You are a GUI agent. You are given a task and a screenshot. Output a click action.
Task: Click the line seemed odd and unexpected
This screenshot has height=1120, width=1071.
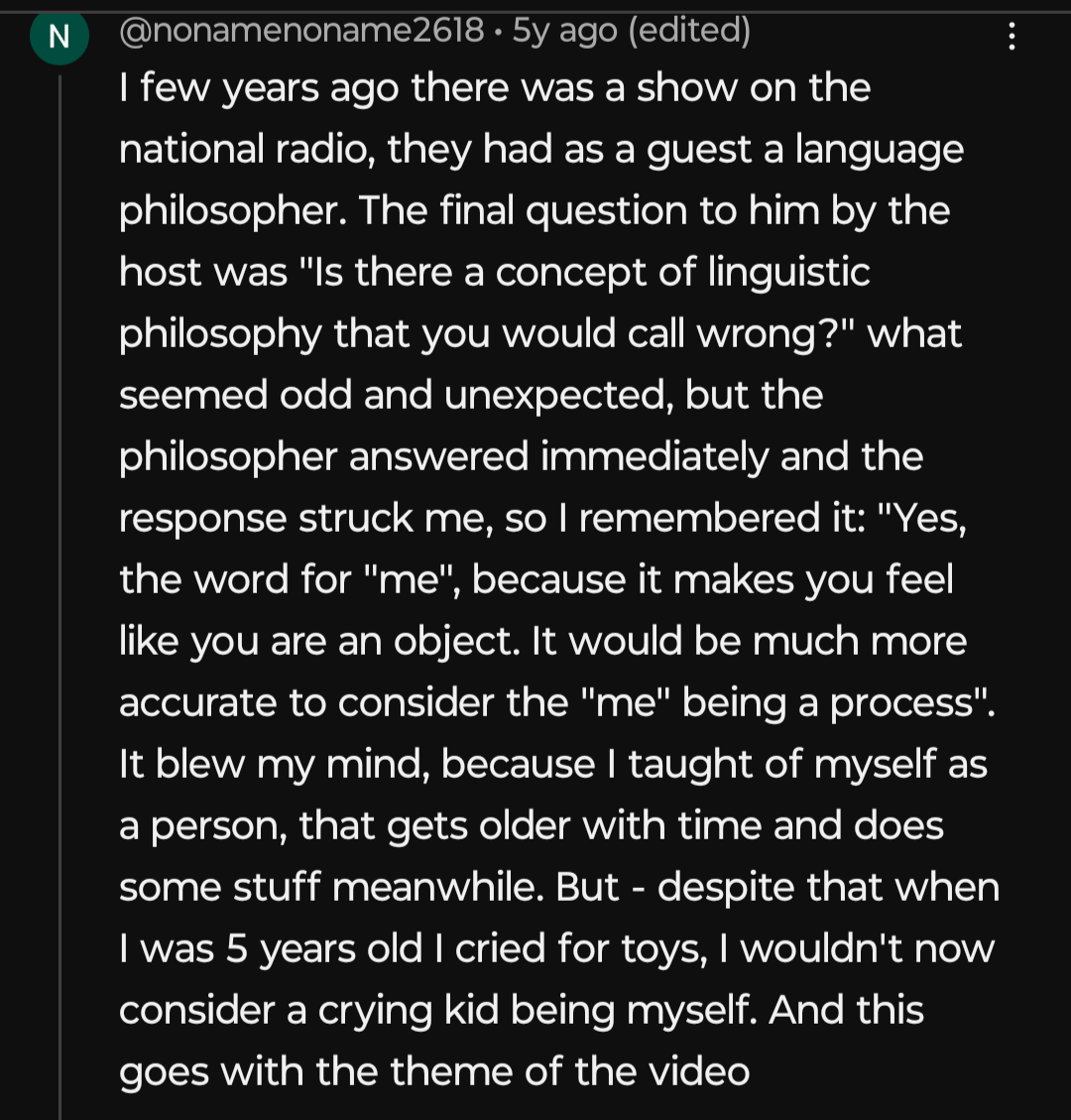[471, 397]
